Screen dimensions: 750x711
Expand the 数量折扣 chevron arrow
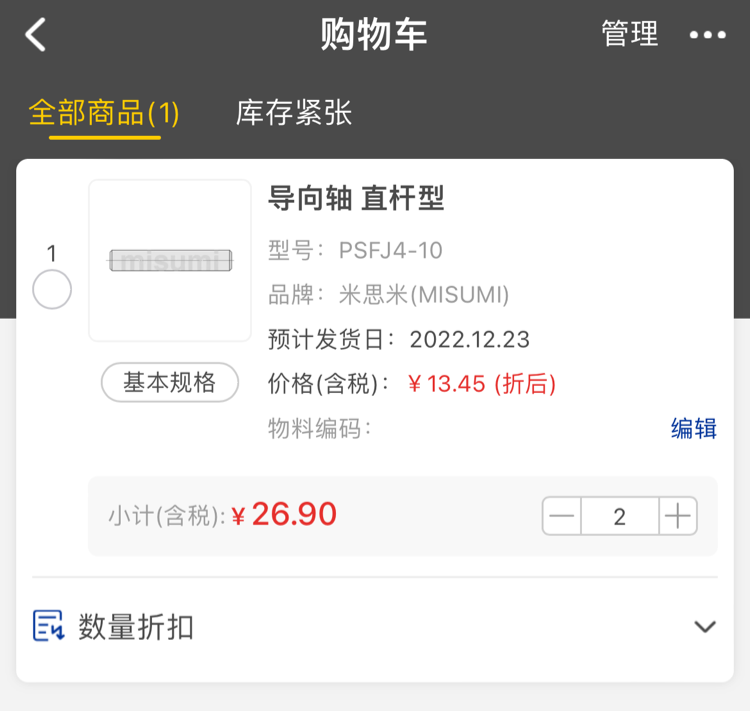(705, 627)
